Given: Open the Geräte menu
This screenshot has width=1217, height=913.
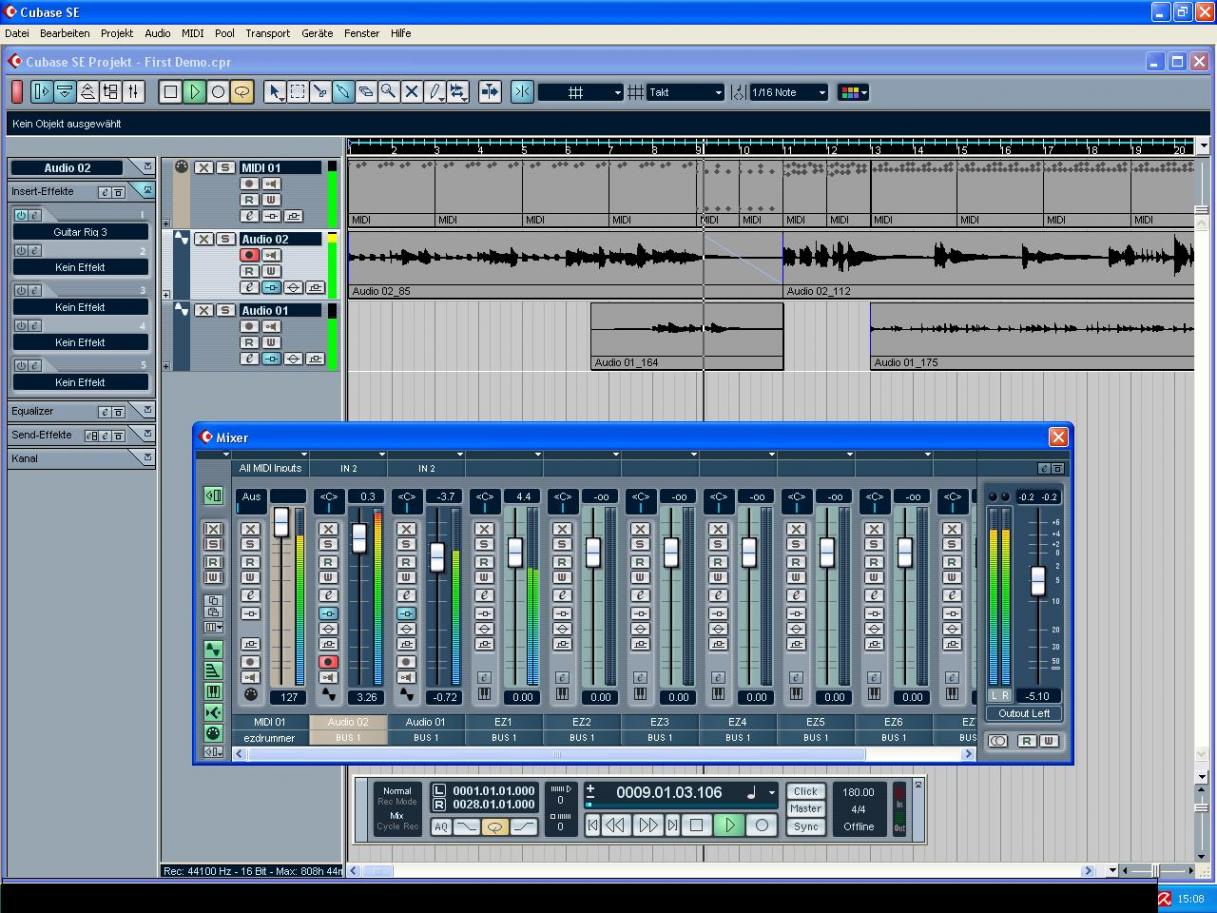Looking at the screenshot, I should (318, 33).
